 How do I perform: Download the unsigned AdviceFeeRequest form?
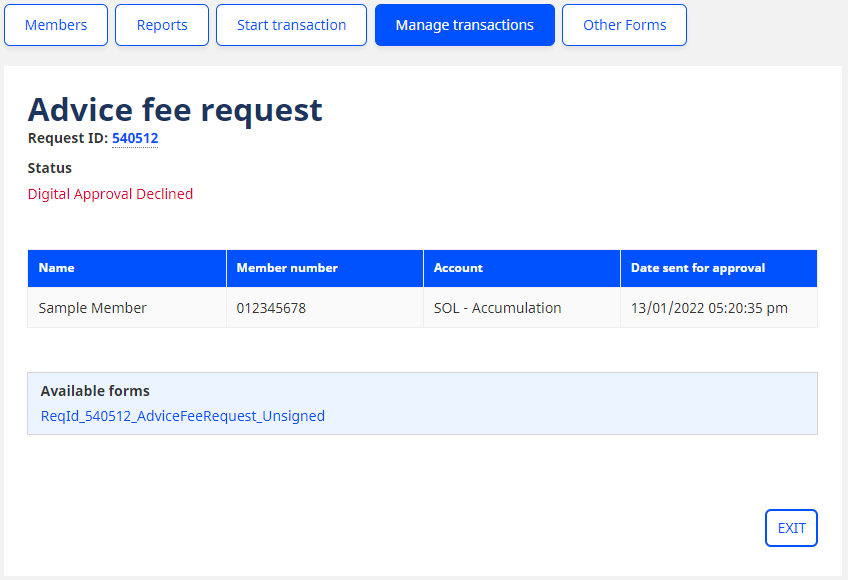tap(180, 415)
